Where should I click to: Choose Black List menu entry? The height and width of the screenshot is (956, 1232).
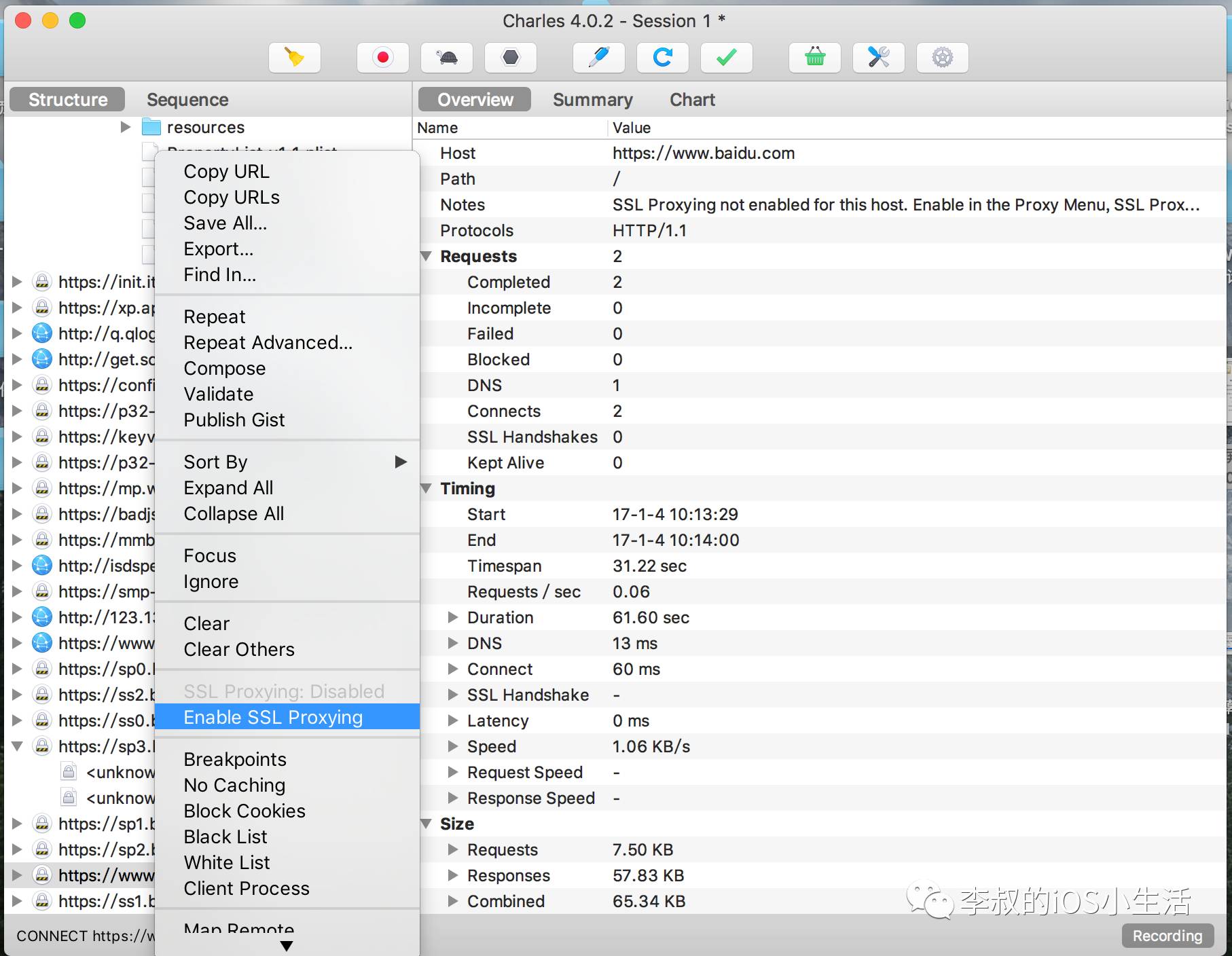(287, 837)
